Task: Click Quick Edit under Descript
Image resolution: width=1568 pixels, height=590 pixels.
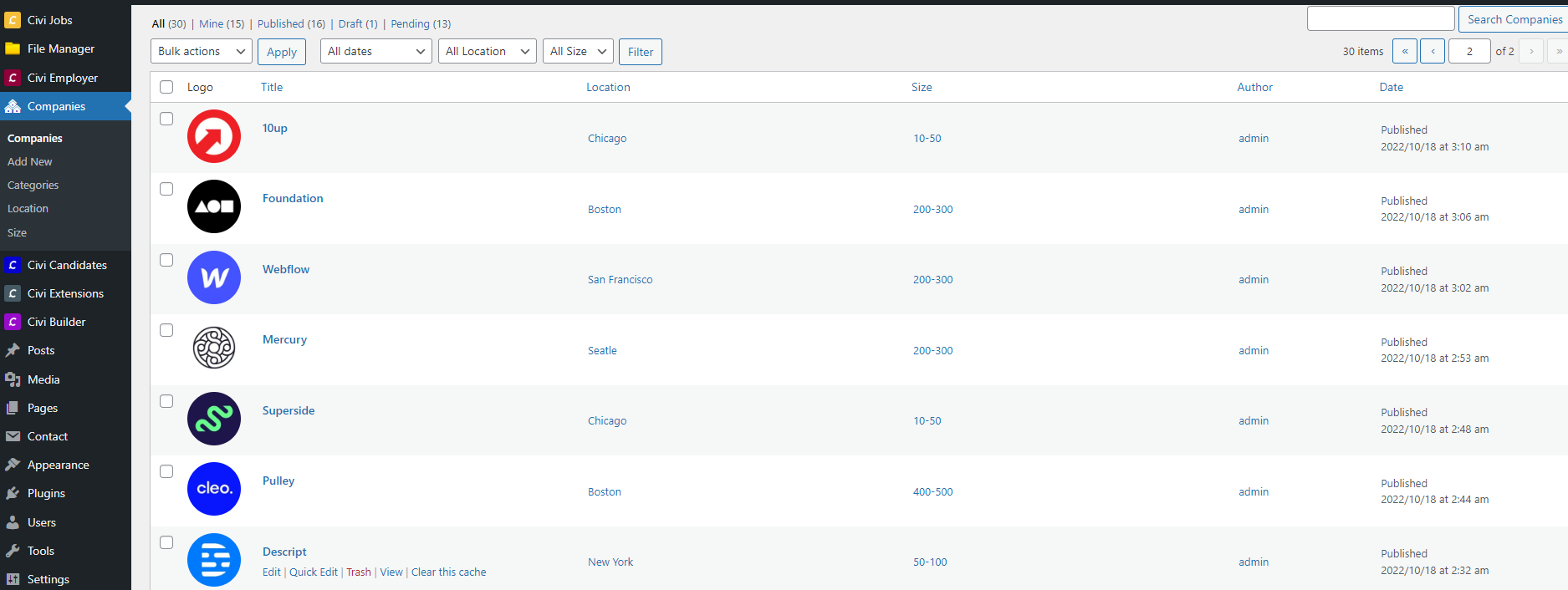Action: point(314,572)
